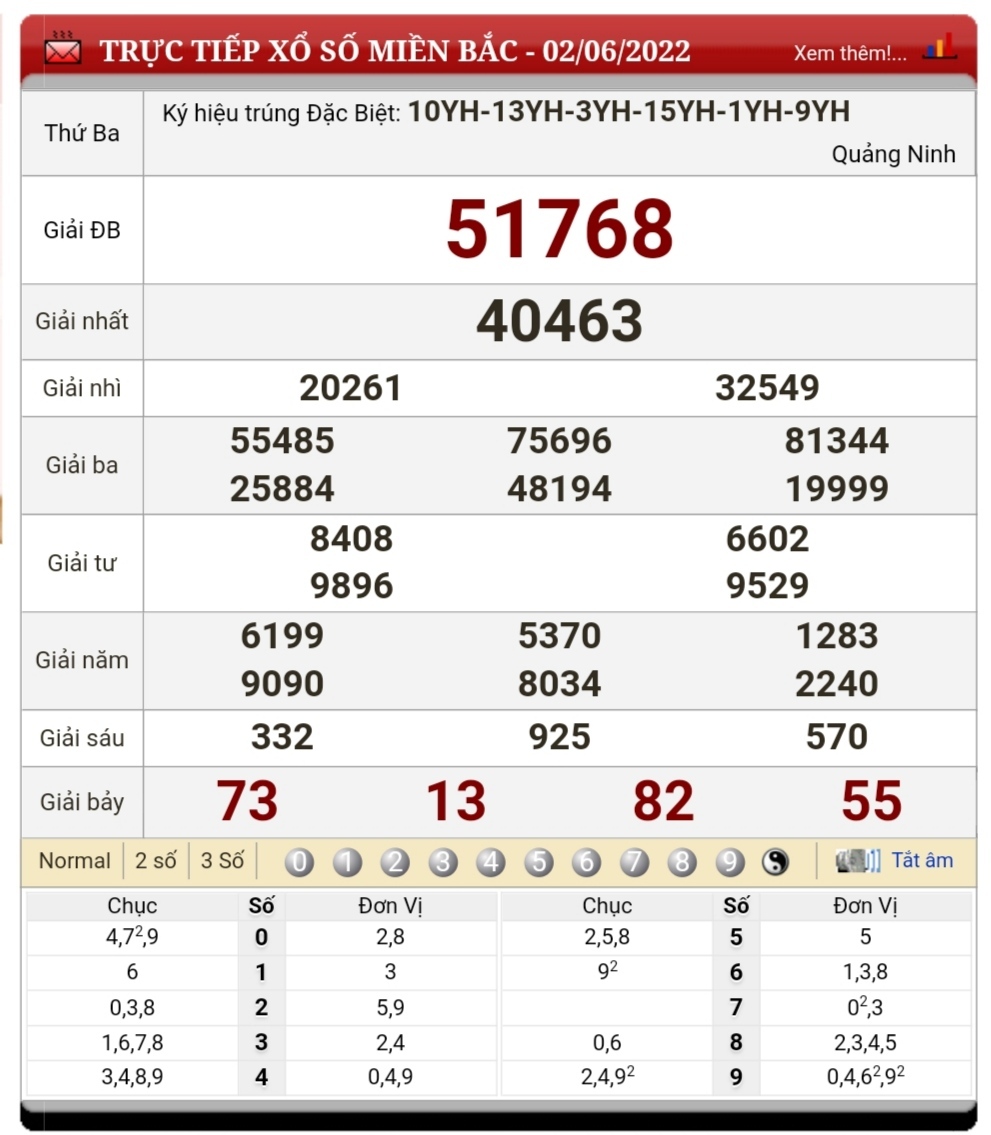Select sixth prize number 332
The image size is (991, 1135).
pyautogui.click(x=282, y=737)
